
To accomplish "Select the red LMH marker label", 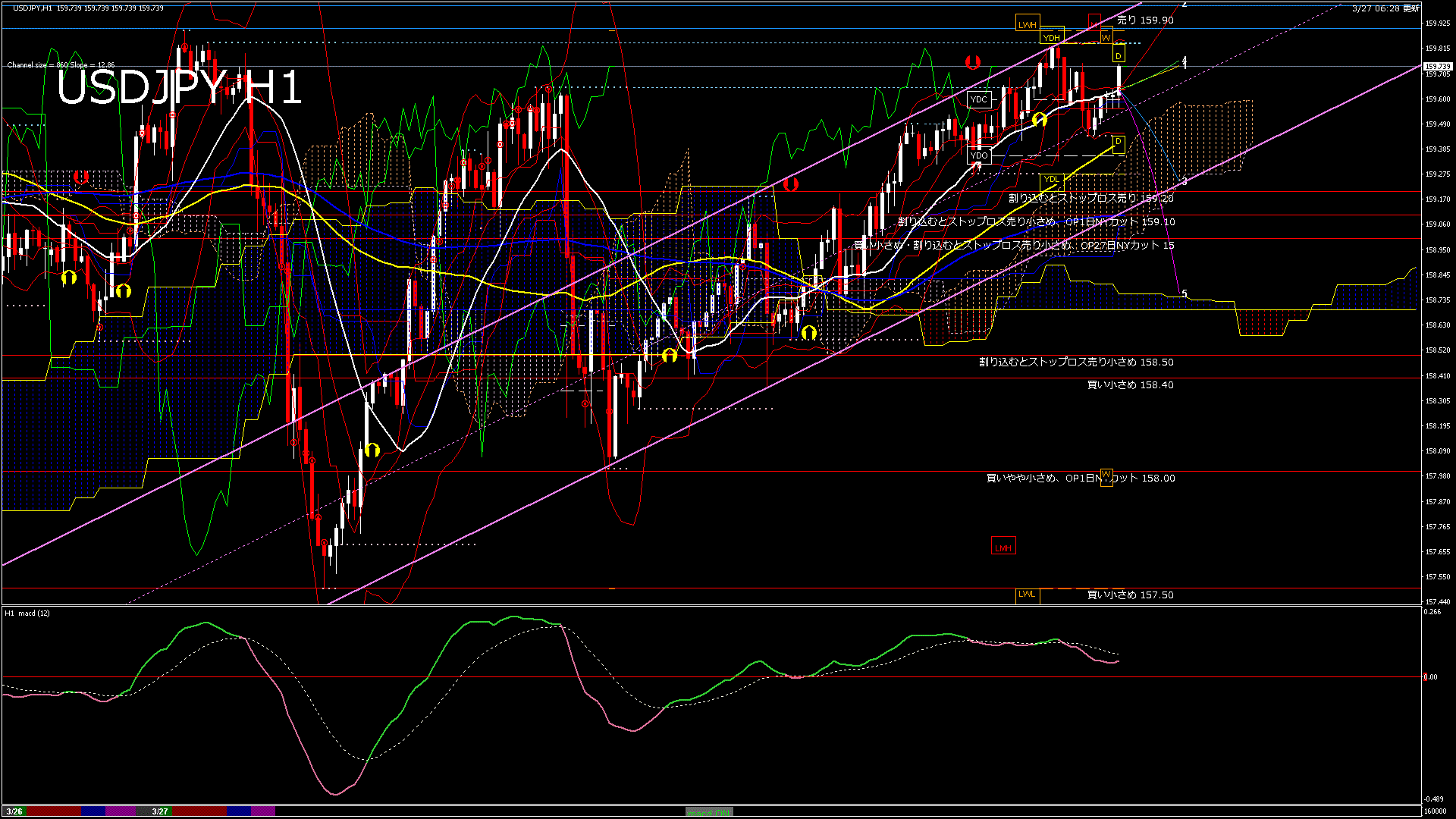I will click(x=1003, y=546).
